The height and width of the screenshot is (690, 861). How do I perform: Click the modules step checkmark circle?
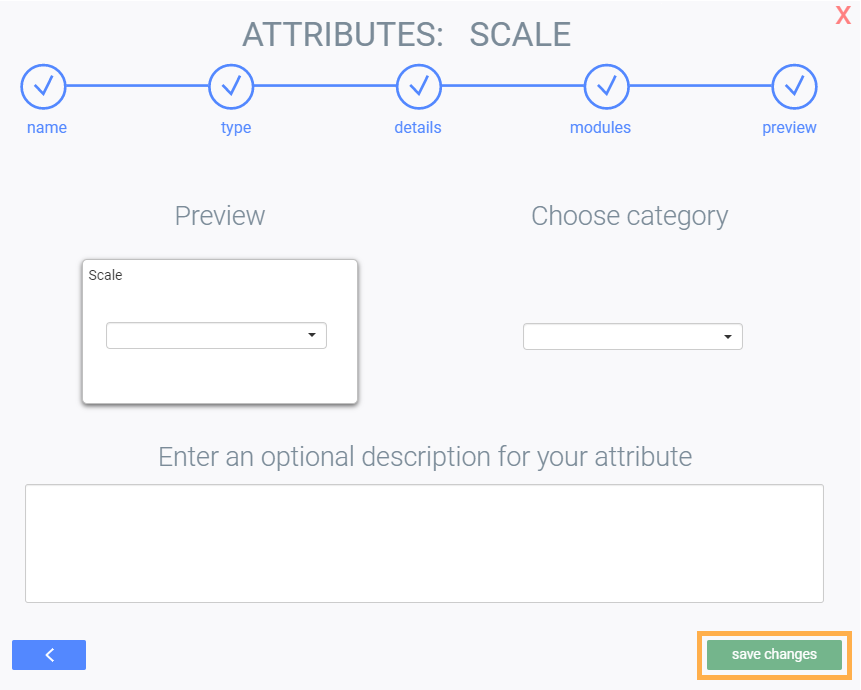606,87
